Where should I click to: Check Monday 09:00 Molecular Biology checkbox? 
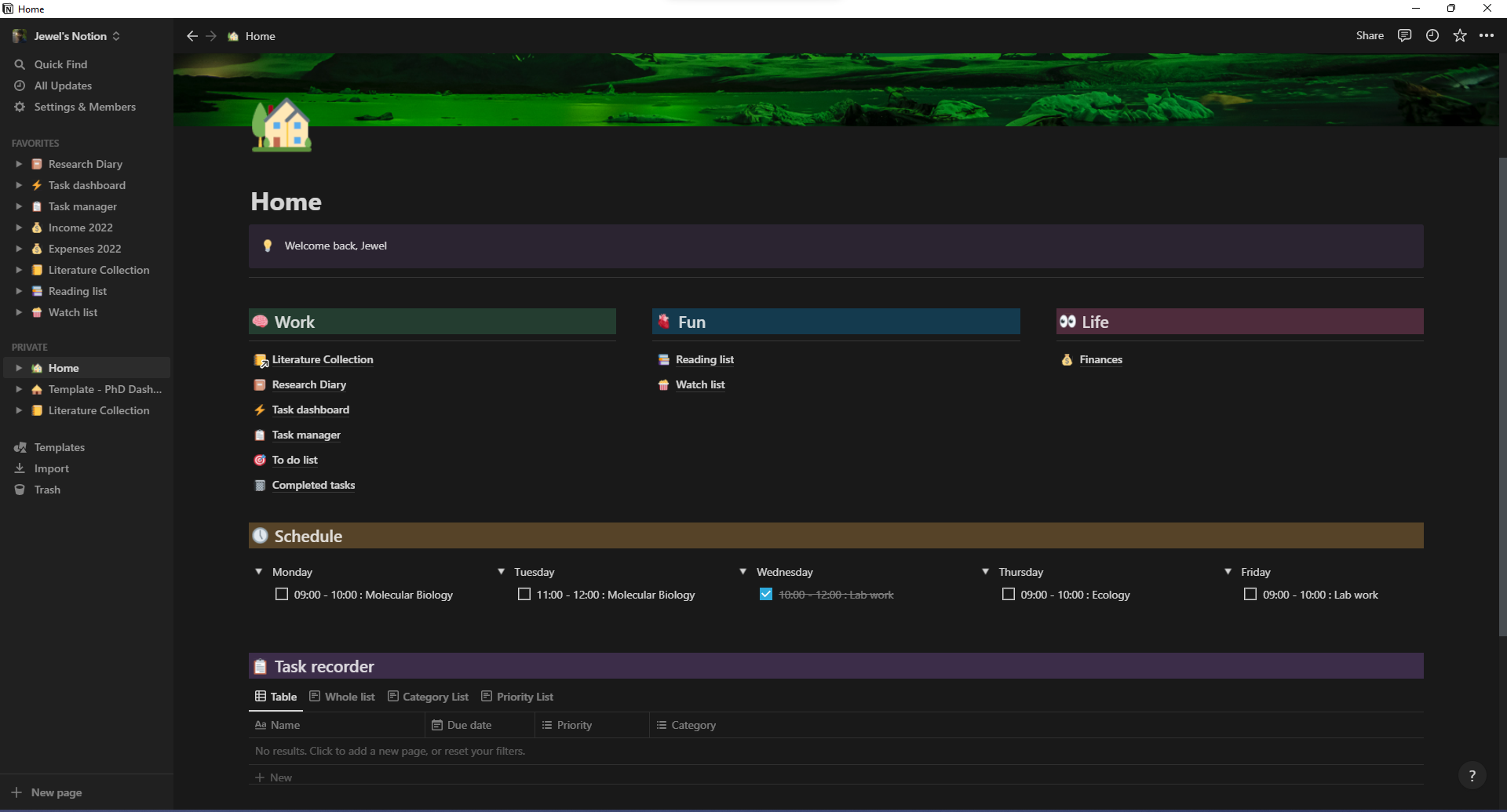click(282, 595)
